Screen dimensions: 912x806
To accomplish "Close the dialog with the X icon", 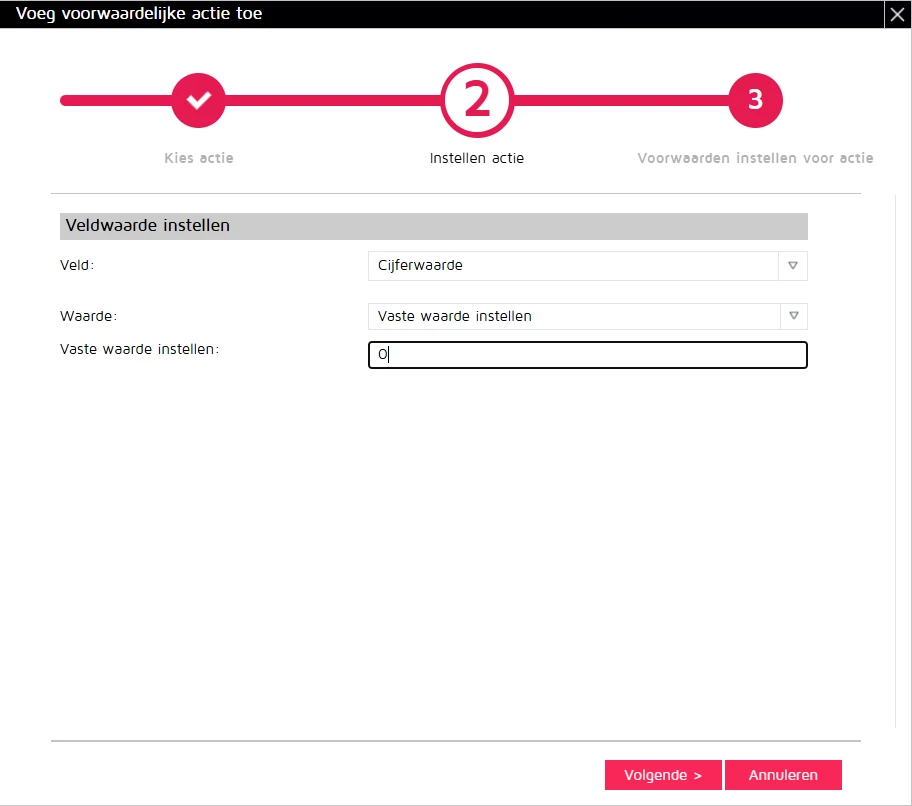I will coord(897,14).
